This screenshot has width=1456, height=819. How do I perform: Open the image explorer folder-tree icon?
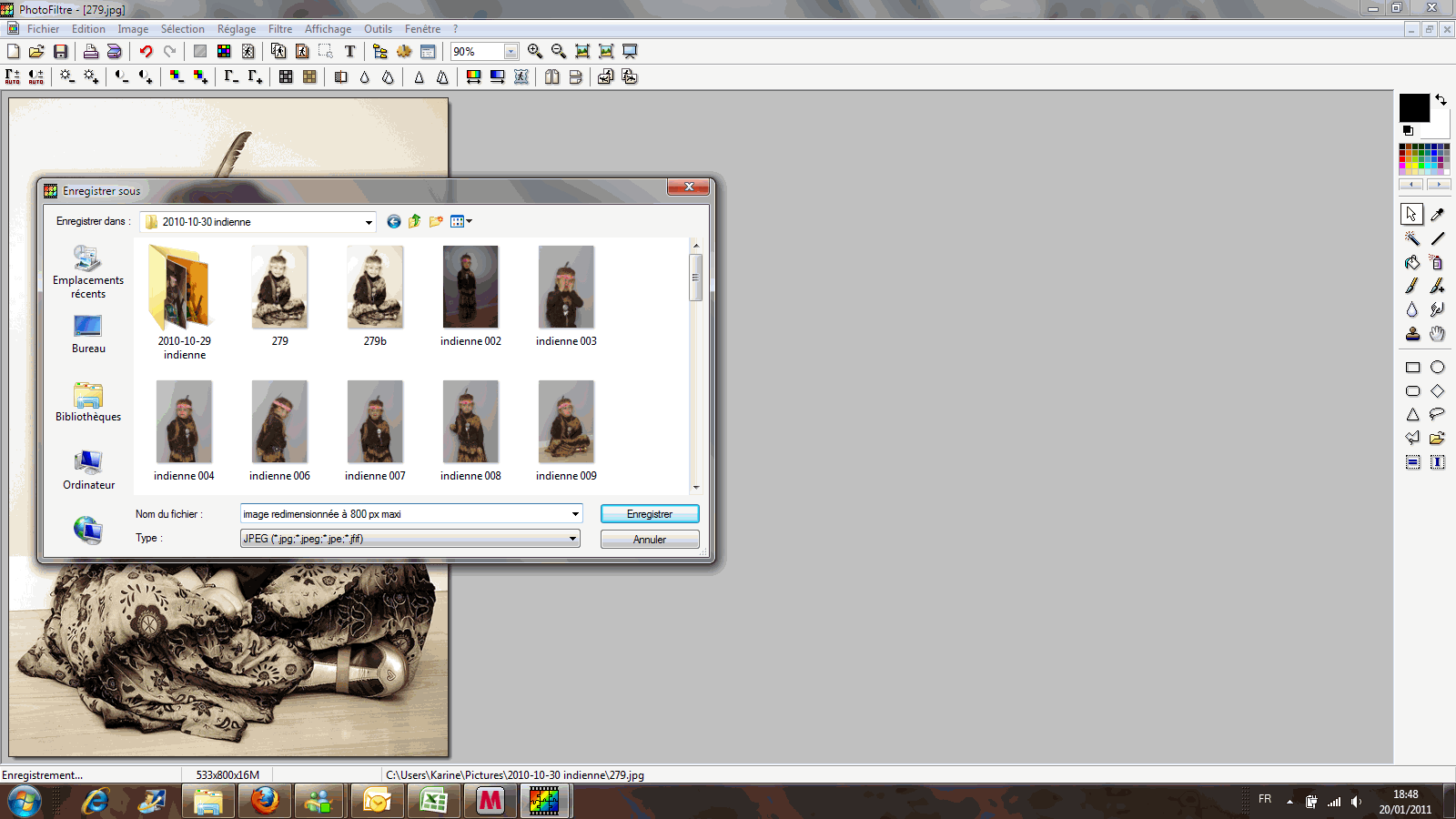point(380,52)
